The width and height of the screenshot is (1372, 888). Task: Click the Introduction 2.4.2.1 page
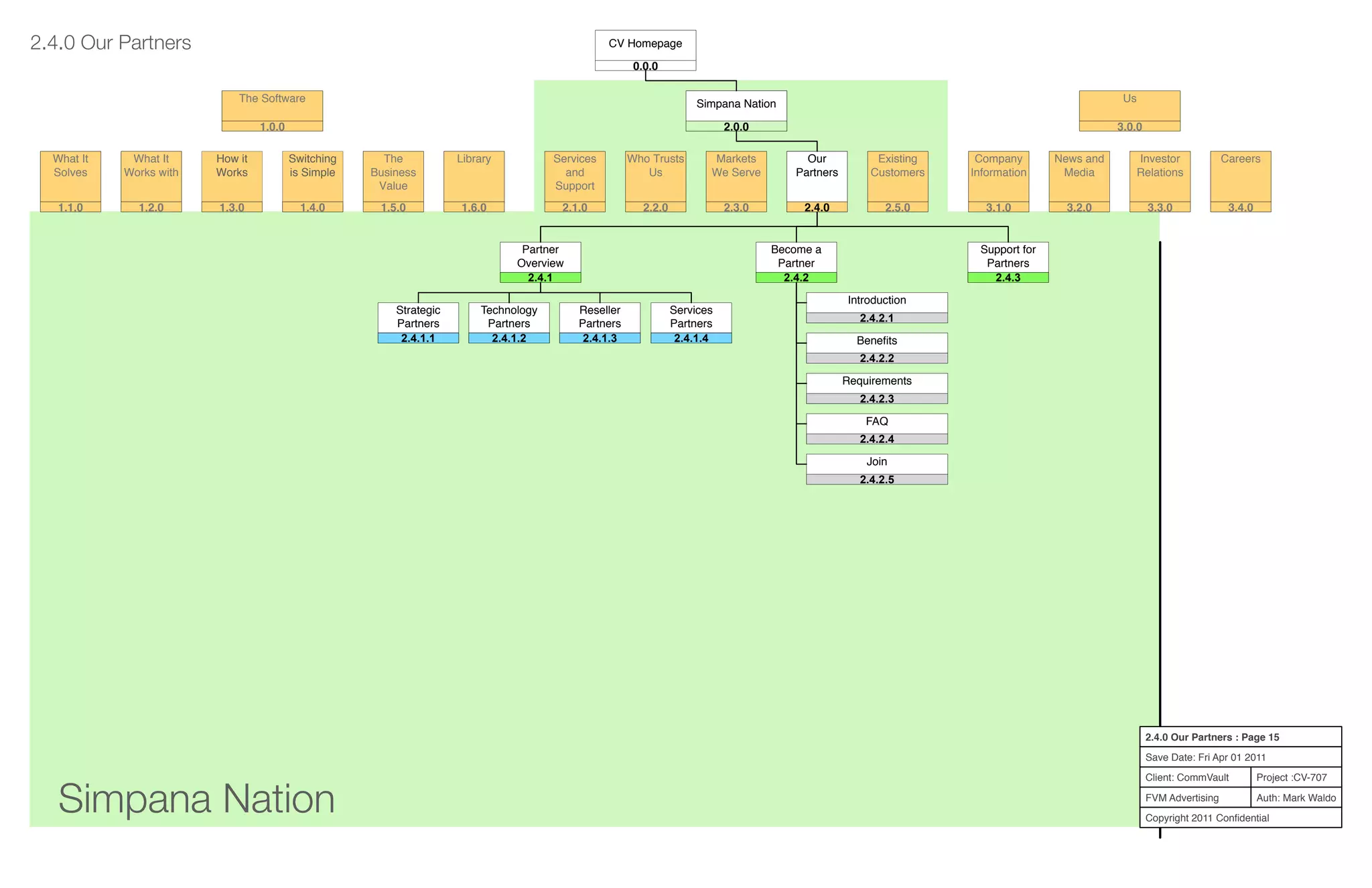tap(876, 308)
